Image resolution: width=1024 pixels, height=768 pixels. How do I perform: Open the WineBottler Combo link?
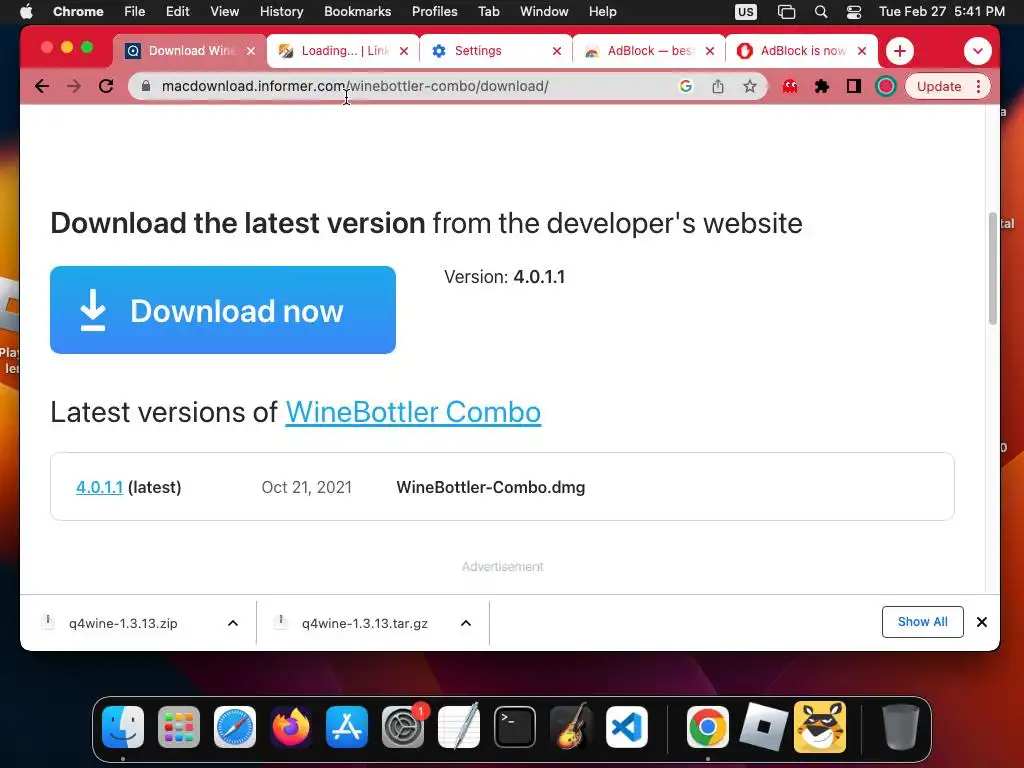coord(413,412)
